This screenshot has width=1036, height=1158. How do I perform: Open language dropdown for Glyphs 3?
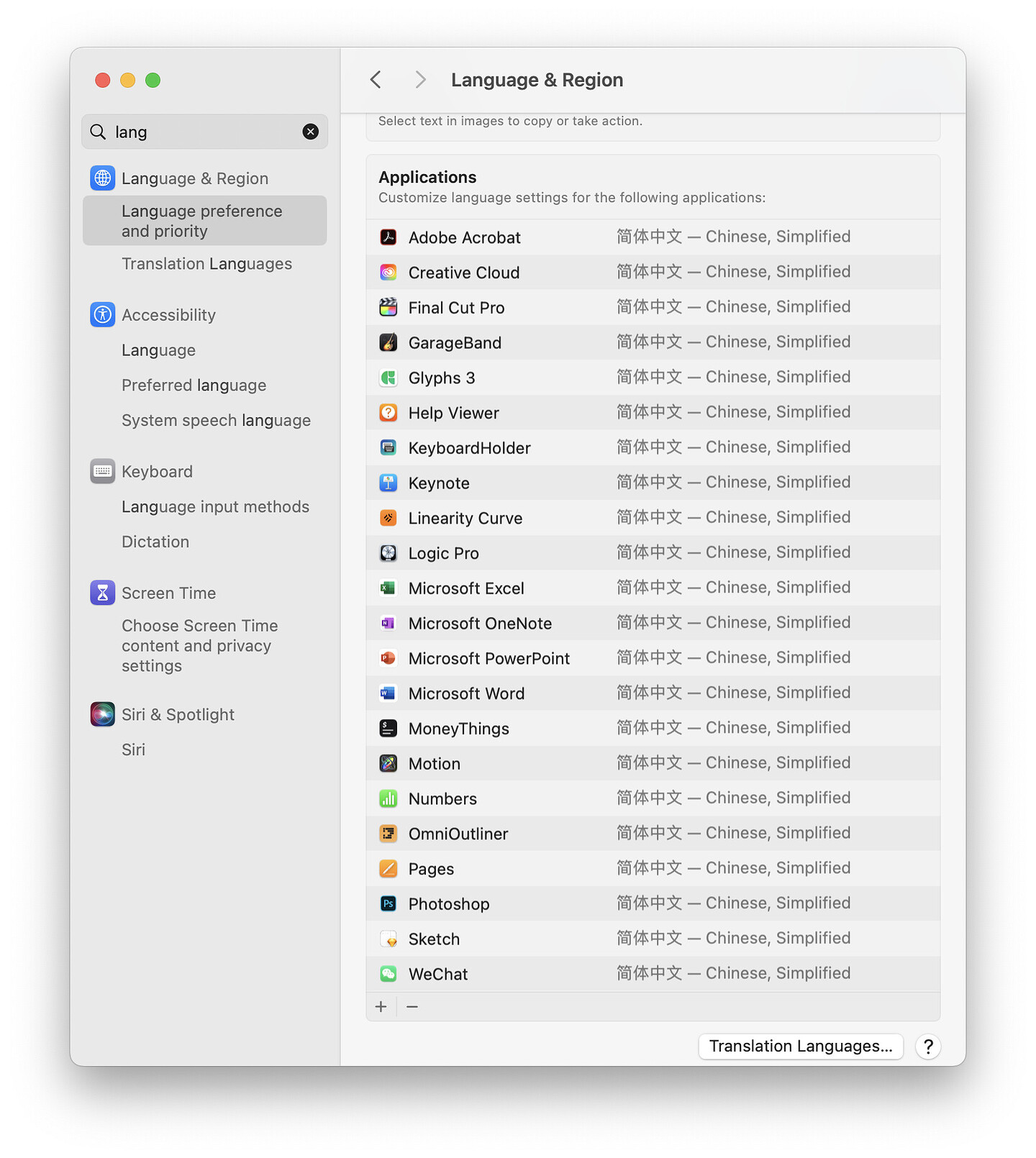pyautogui.click(x=733, y=377)
